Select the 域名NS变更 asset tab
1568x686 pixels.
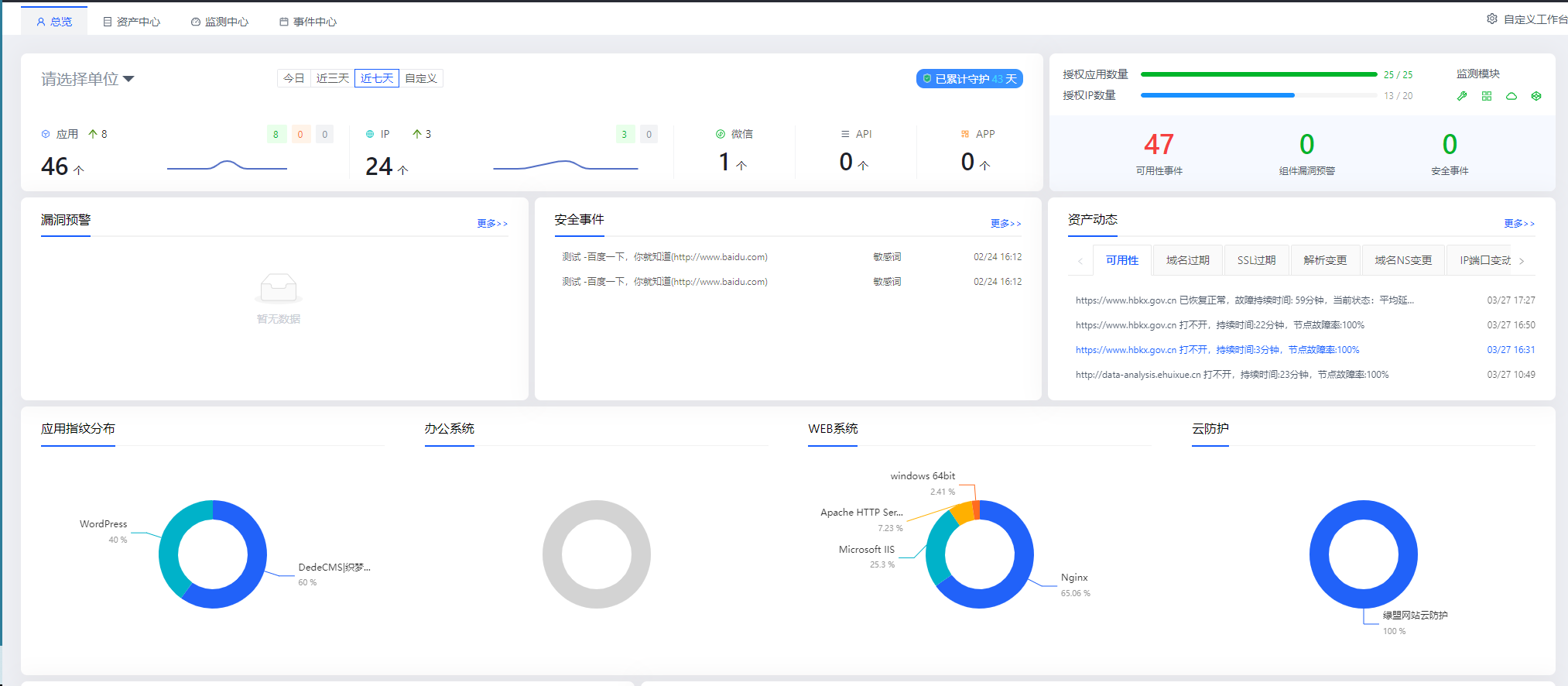click(1403, 260)
